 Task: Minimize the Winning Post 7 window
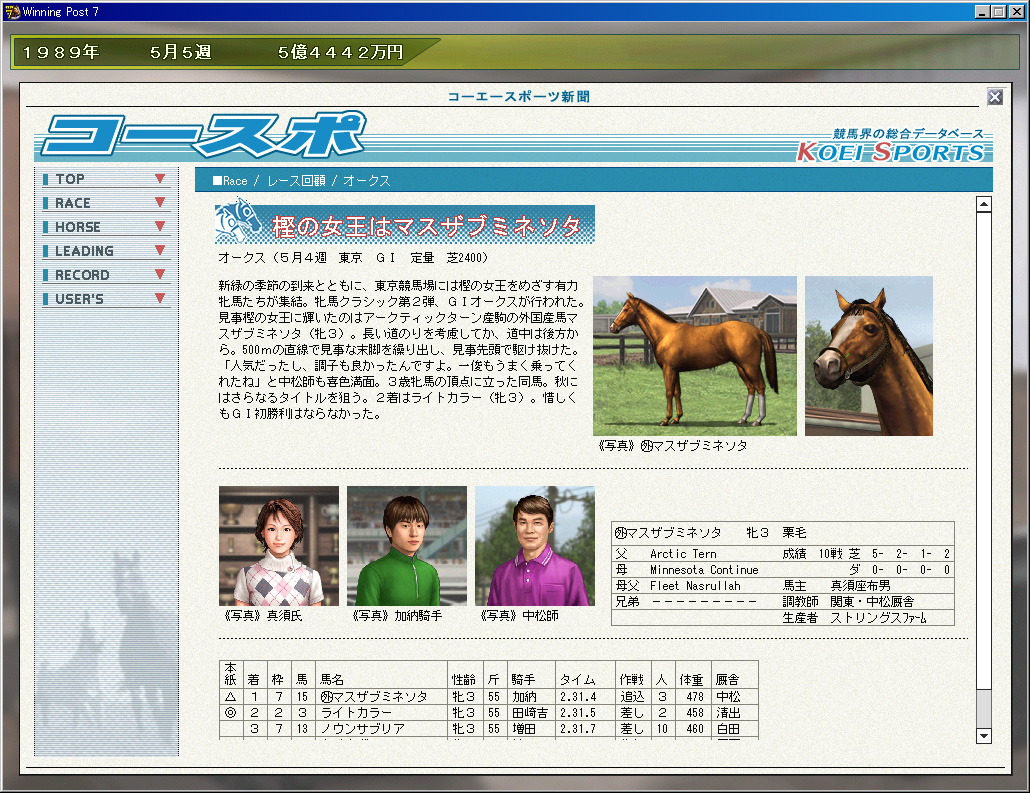(x=983, y=11)
